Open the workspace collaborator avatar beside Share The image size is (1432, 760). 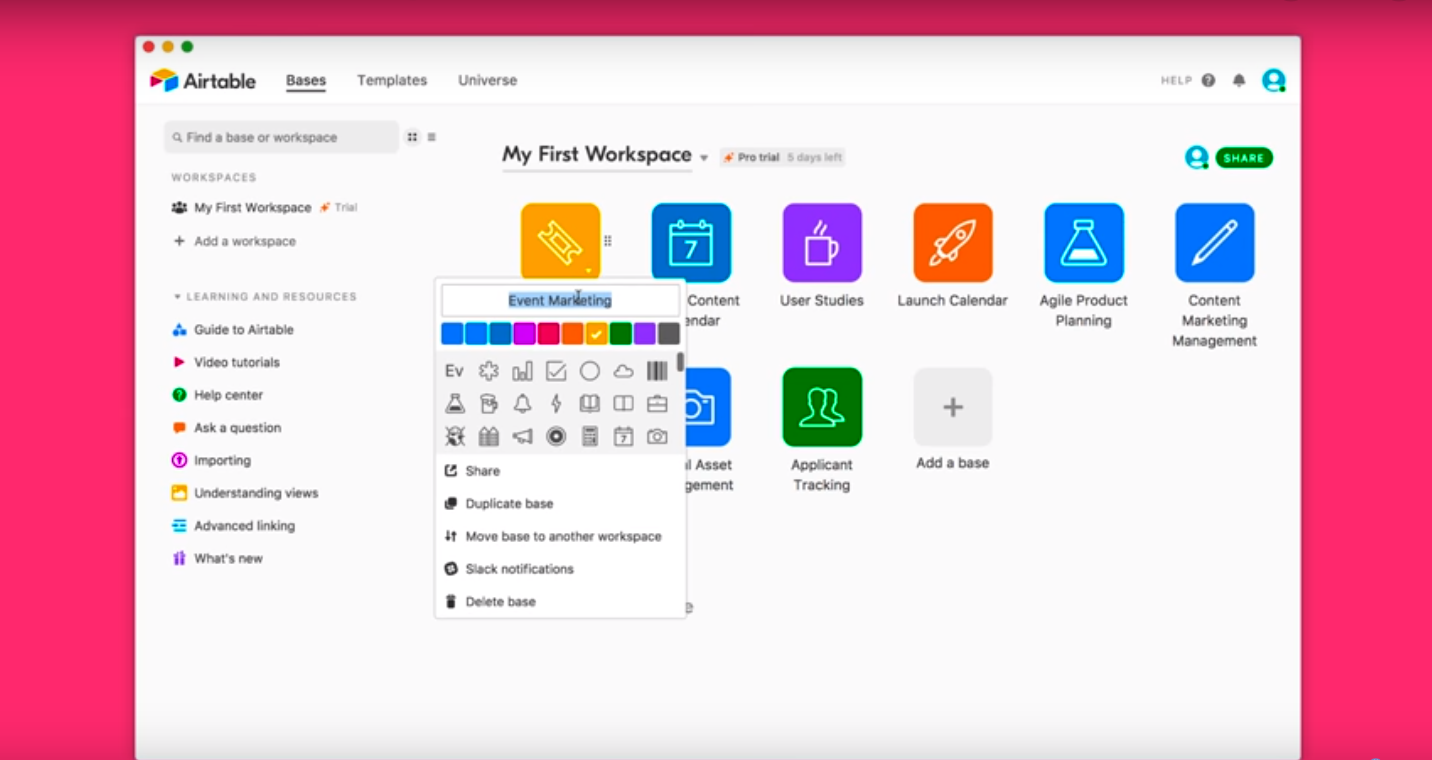coord(1196,157)
